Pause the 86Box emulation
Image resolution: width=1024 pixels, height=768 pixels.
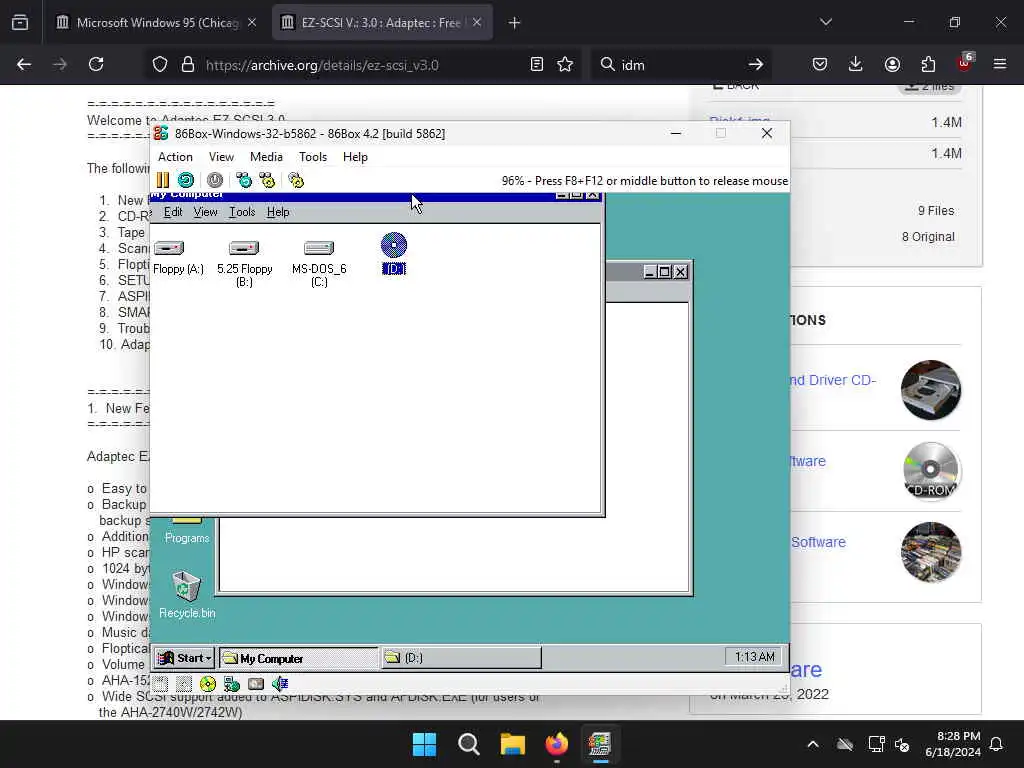point(163,180)
